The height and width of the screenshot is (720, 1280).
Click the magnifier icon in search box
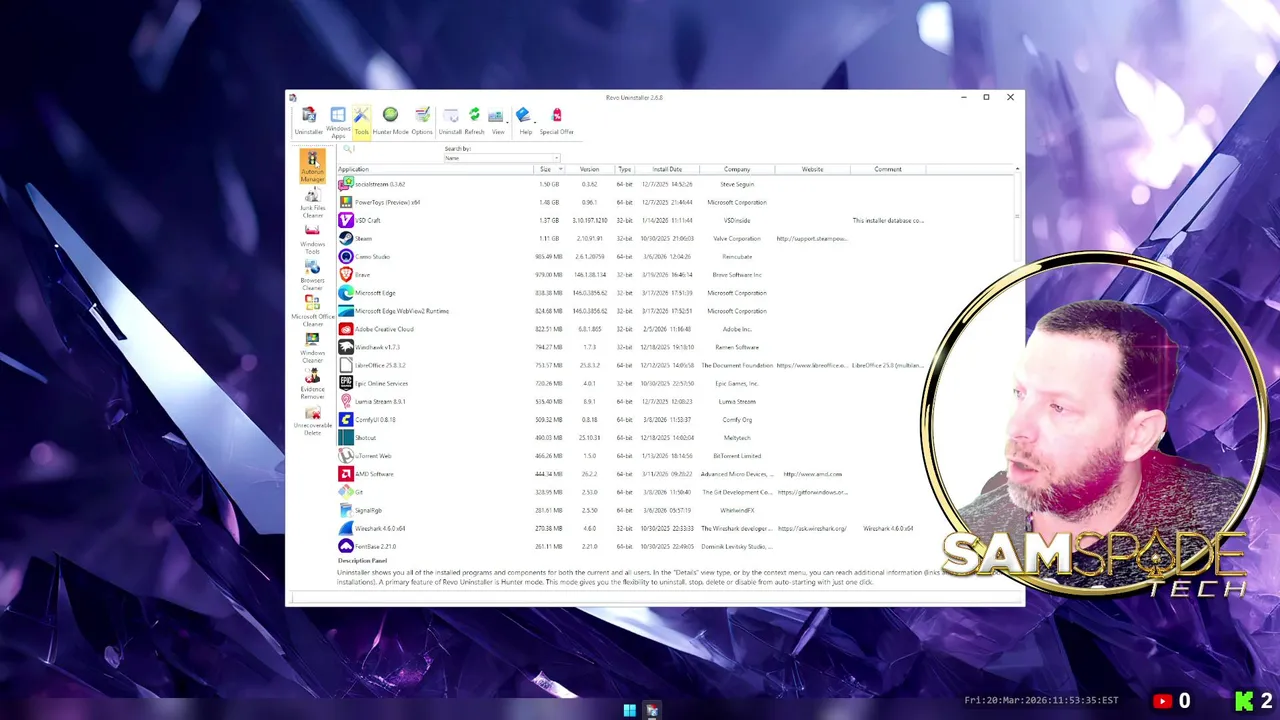349,149
